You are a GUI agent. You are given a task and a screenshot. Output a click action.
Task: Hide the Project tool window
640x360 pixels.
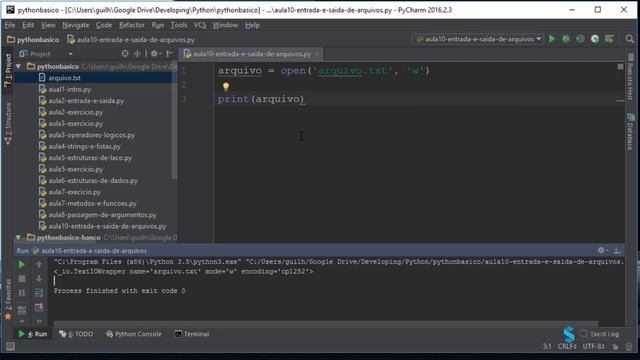point(170,53)
